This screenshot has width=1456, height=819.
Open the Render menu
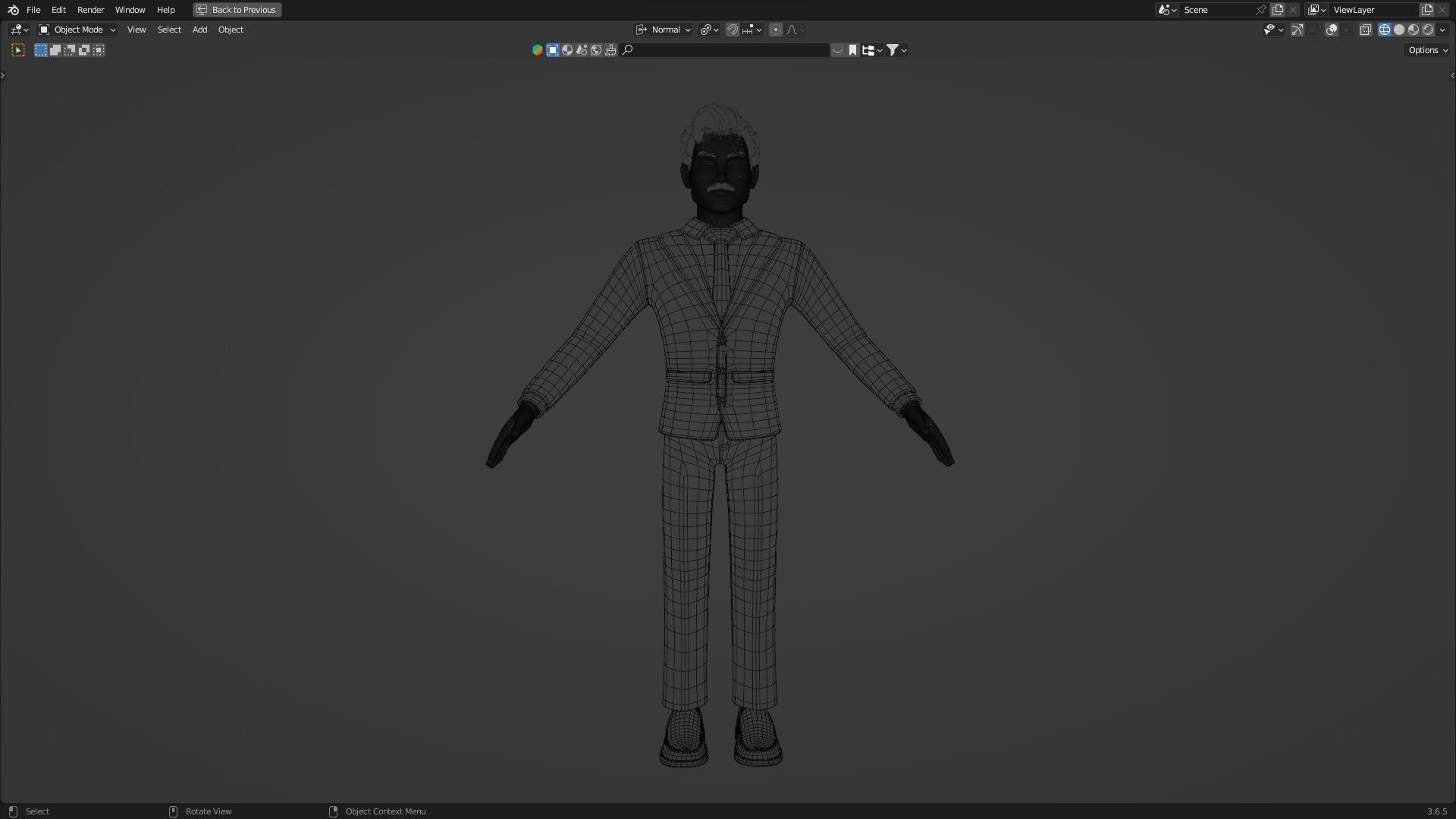coord(90,10)
